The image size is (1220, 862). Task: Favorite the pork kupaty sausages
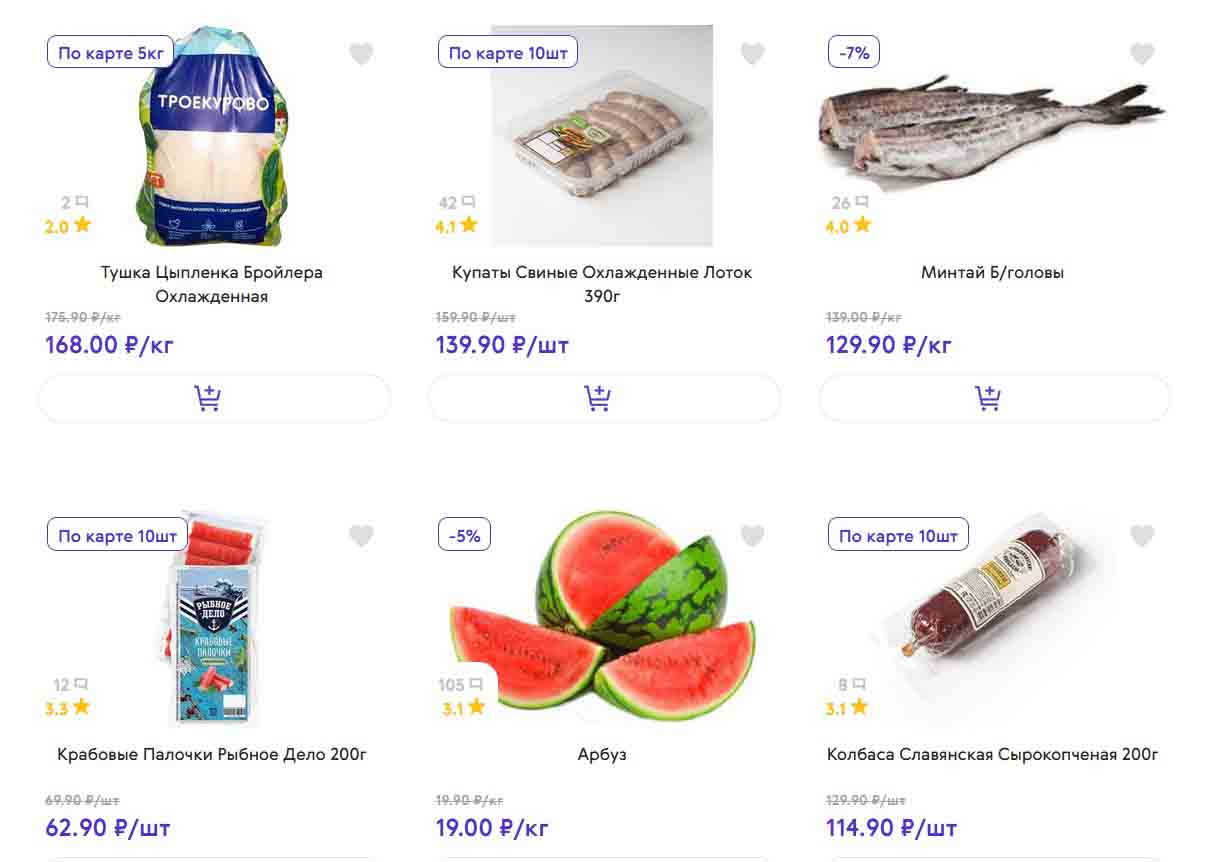point(752,54)
